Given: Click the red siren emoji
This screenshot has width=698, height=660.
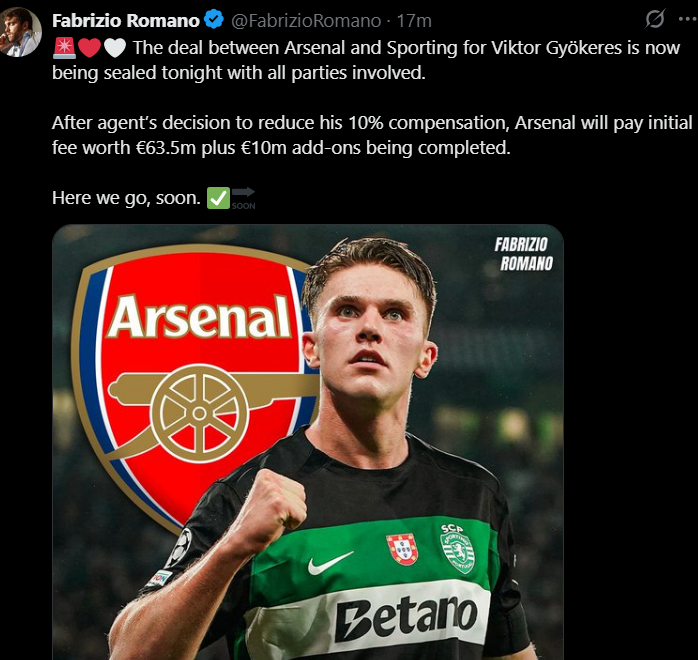Looking at the screenshot, I should [x=63, y=47].
